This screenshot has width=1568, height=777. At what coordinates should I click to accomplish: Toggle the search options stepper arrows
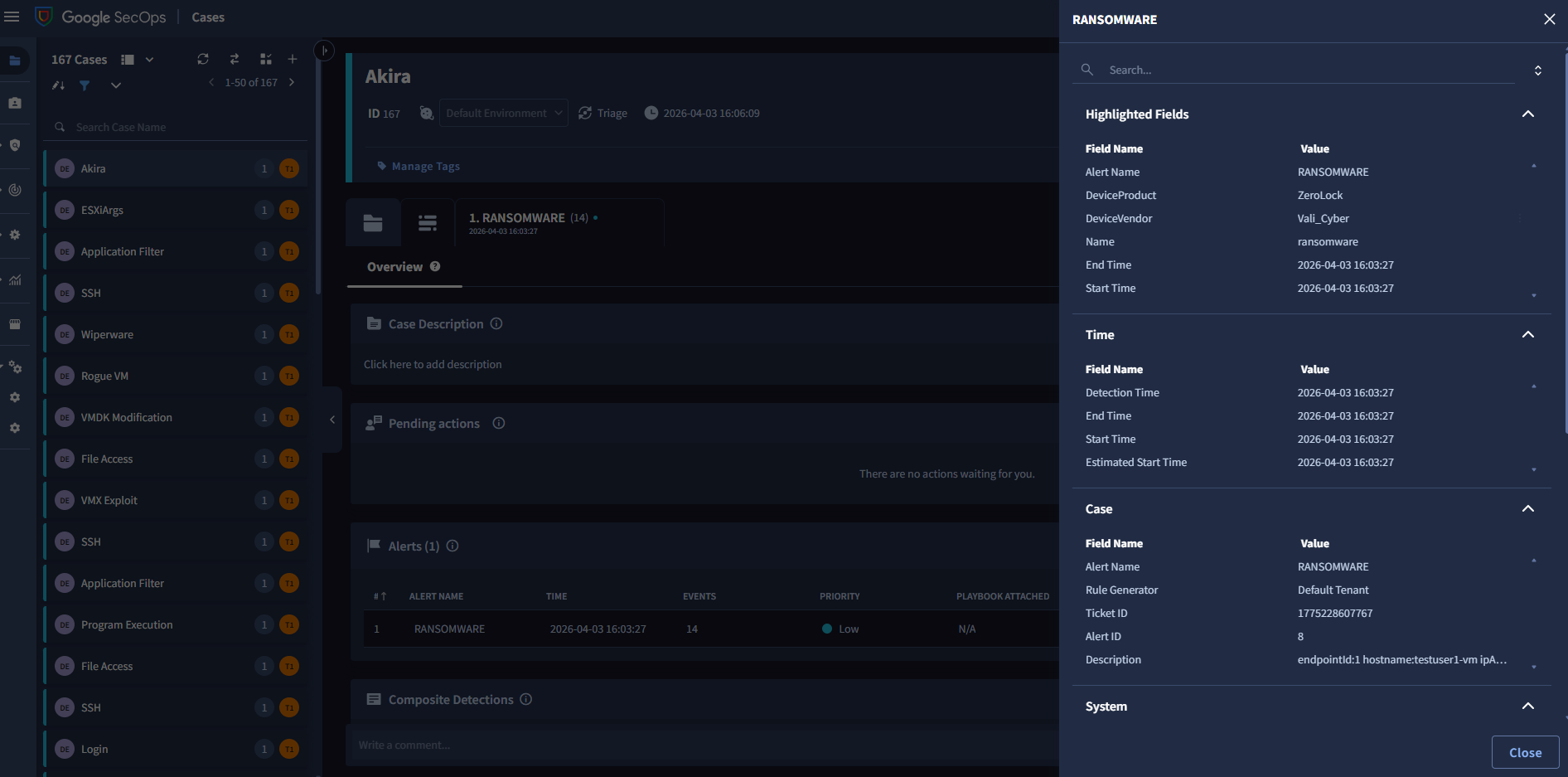[1537, 70]
